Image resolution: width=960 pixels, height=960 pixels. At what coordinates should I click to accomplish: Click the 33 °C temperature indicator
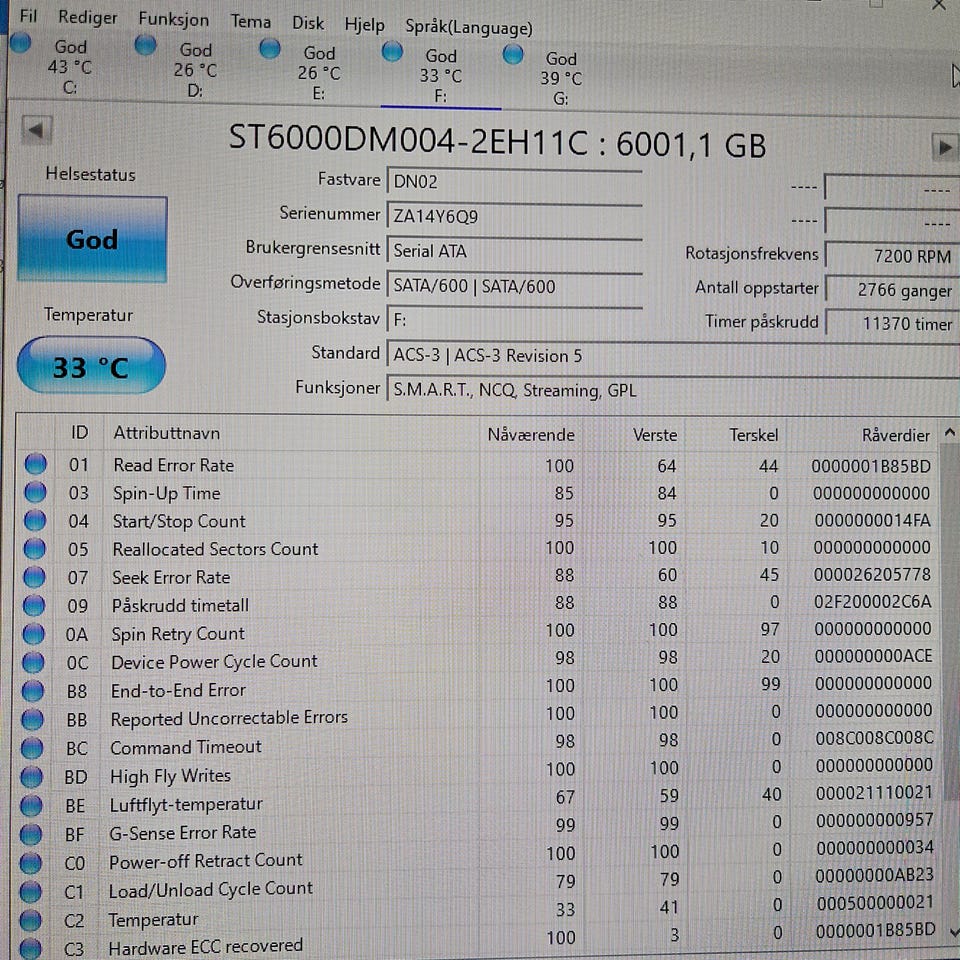pyautogui.click(x=91, y=367)
